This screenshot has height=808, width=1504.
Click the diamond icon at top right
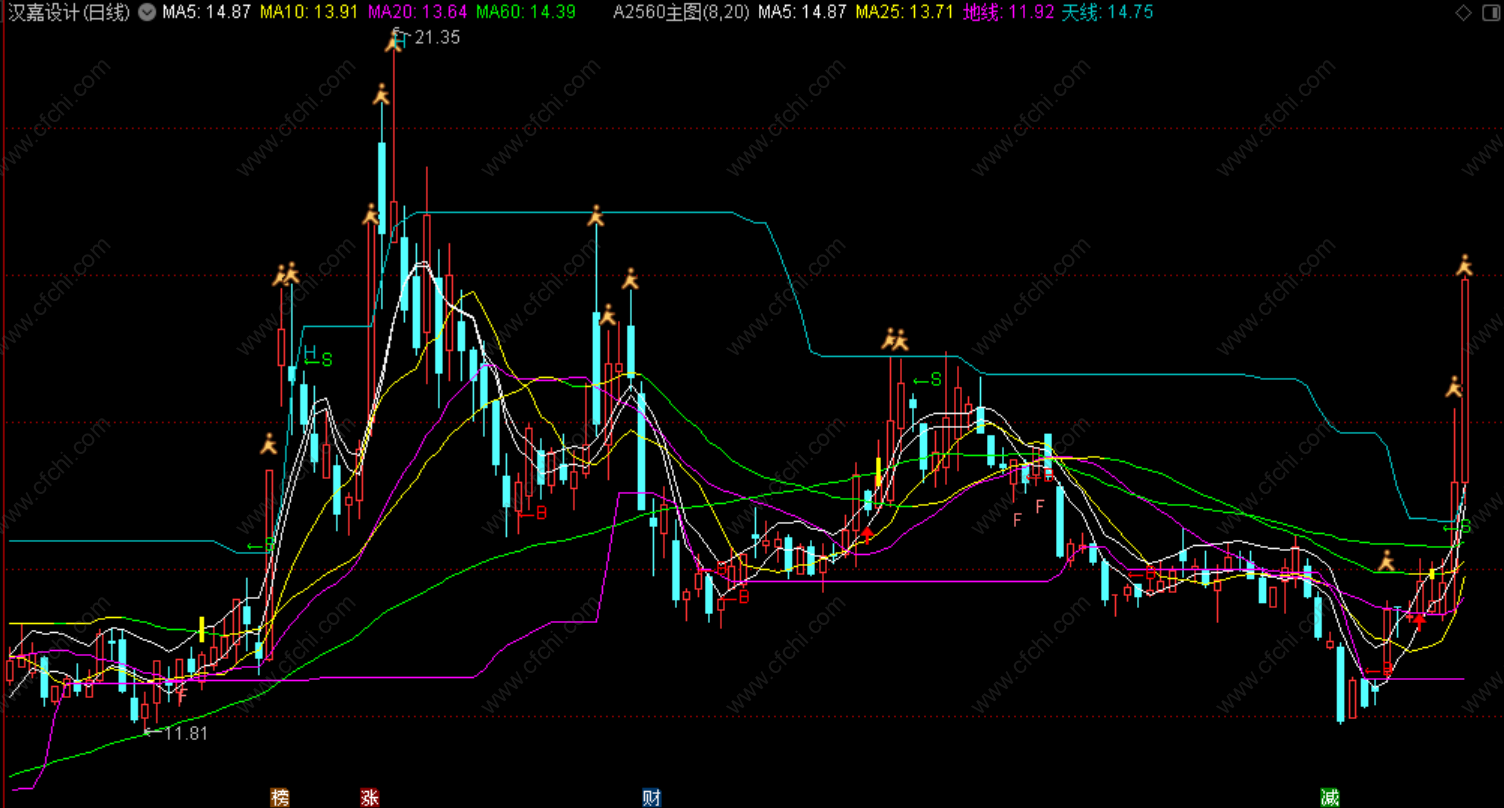[1462, 12]
